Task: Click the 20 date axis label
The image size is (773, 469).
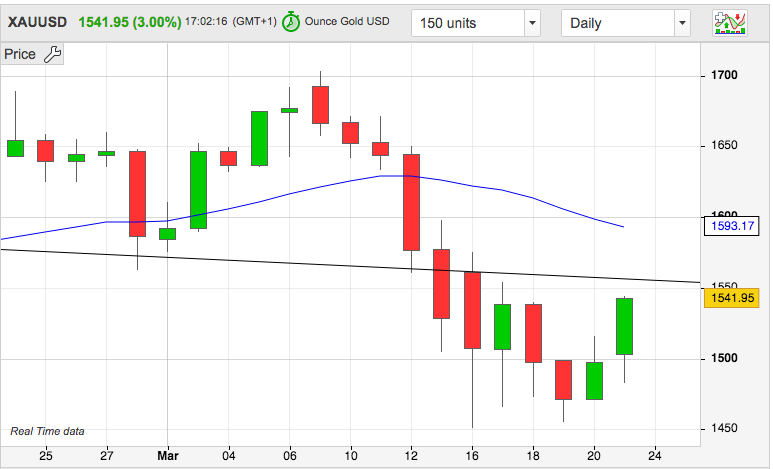Action: pyautogui.click(x=594, y=456)
